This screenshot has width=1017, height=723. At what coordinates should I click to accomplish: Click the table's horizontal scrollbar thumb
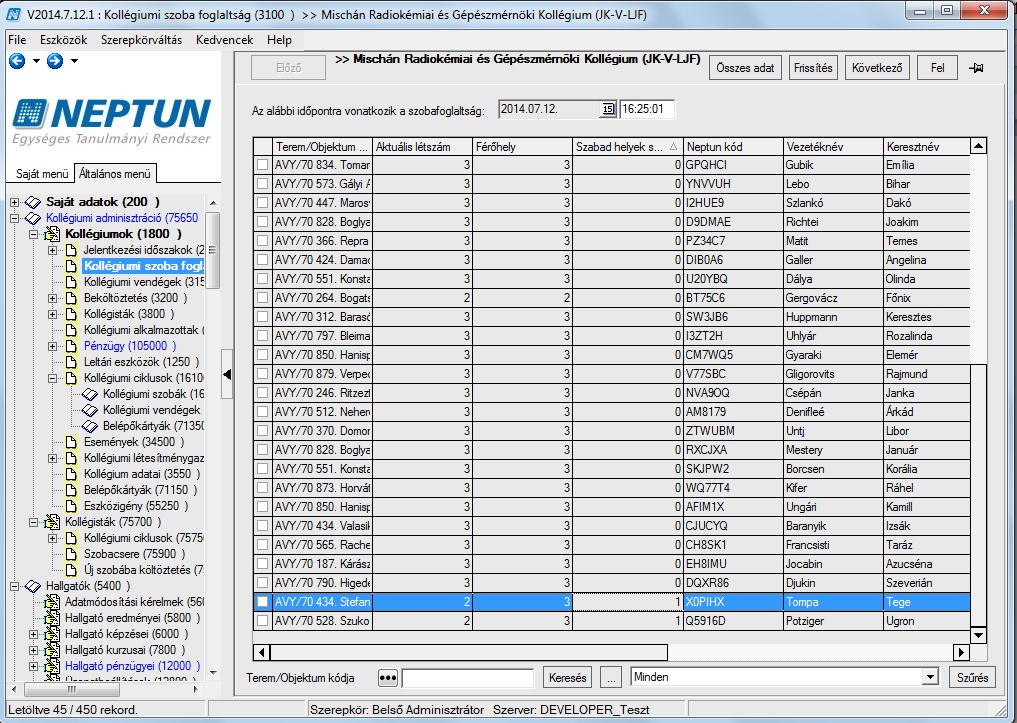click(469, 652)
